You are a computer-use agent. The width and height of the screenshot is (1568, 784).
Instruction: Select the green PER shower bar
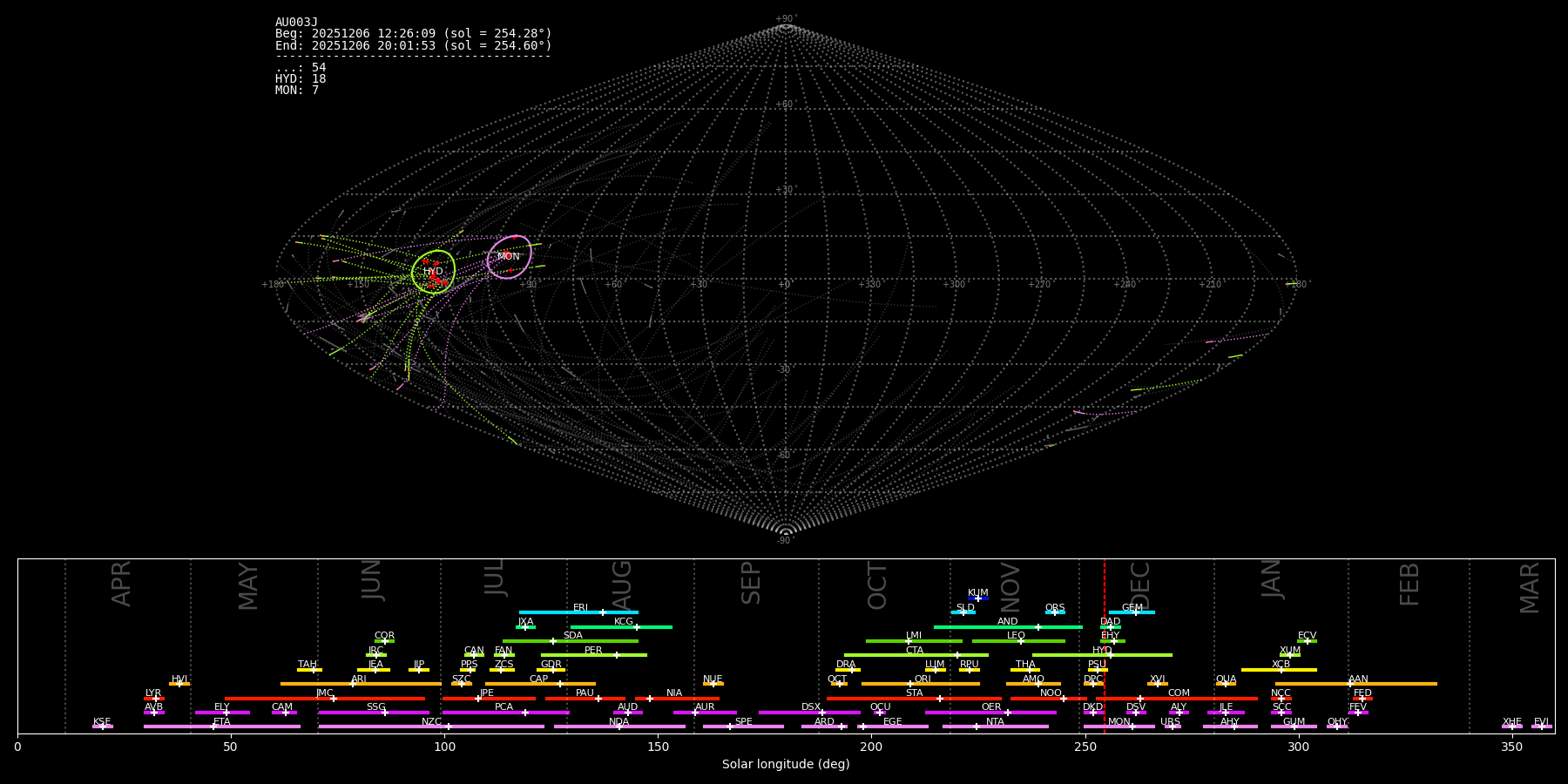(593, 655)
